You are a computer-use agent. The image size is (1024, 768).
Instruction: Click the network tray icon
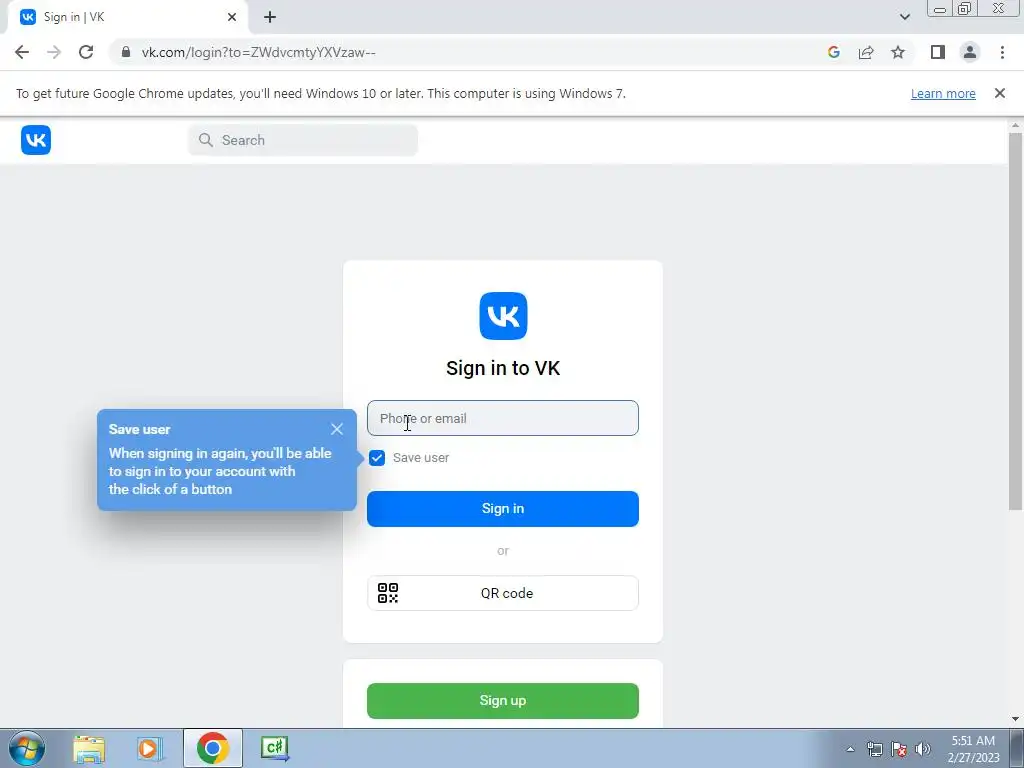click(875, 749)
